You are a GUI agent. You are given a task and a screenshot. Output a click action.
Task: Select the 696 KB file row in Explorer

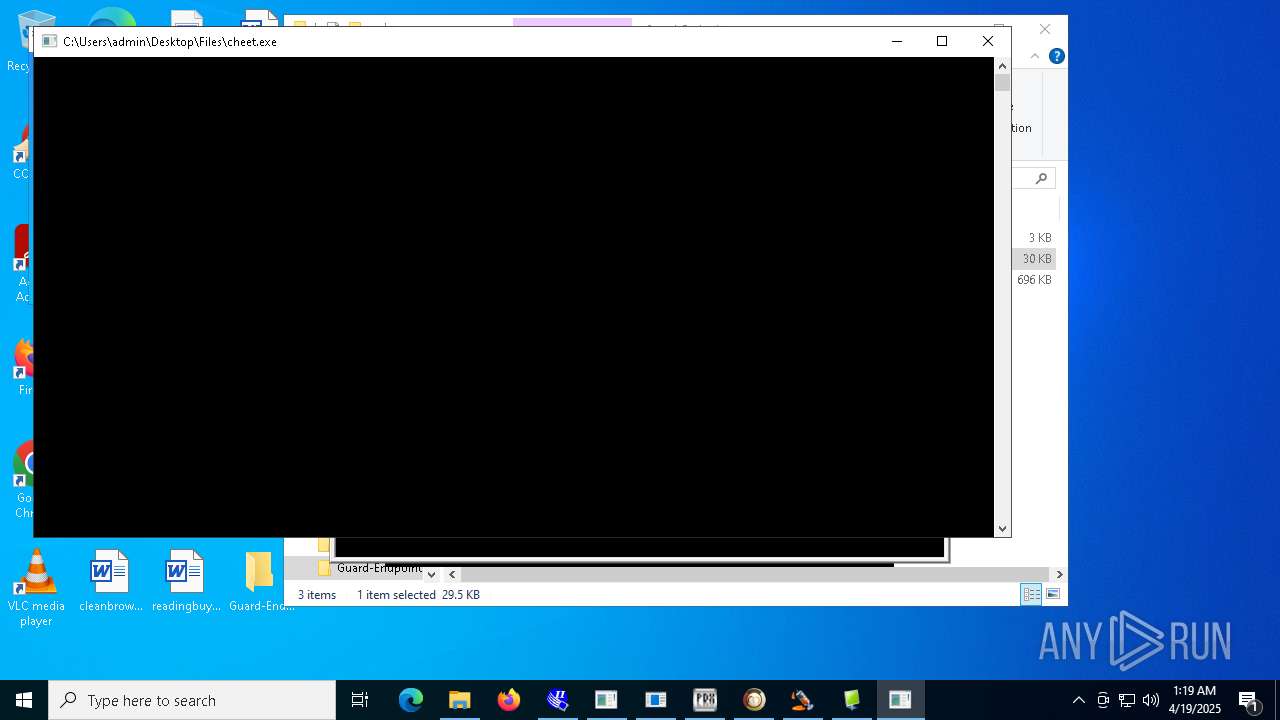pos(1034,280)
